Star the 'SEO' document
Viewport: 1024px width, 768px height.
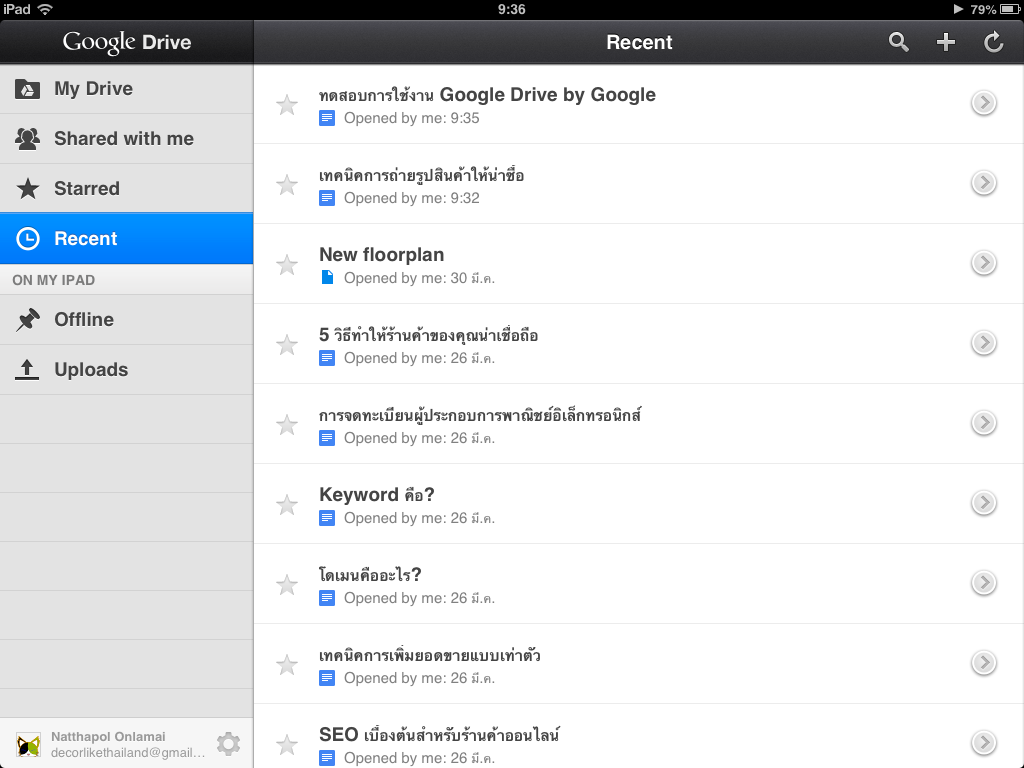(x=287, y=744)
